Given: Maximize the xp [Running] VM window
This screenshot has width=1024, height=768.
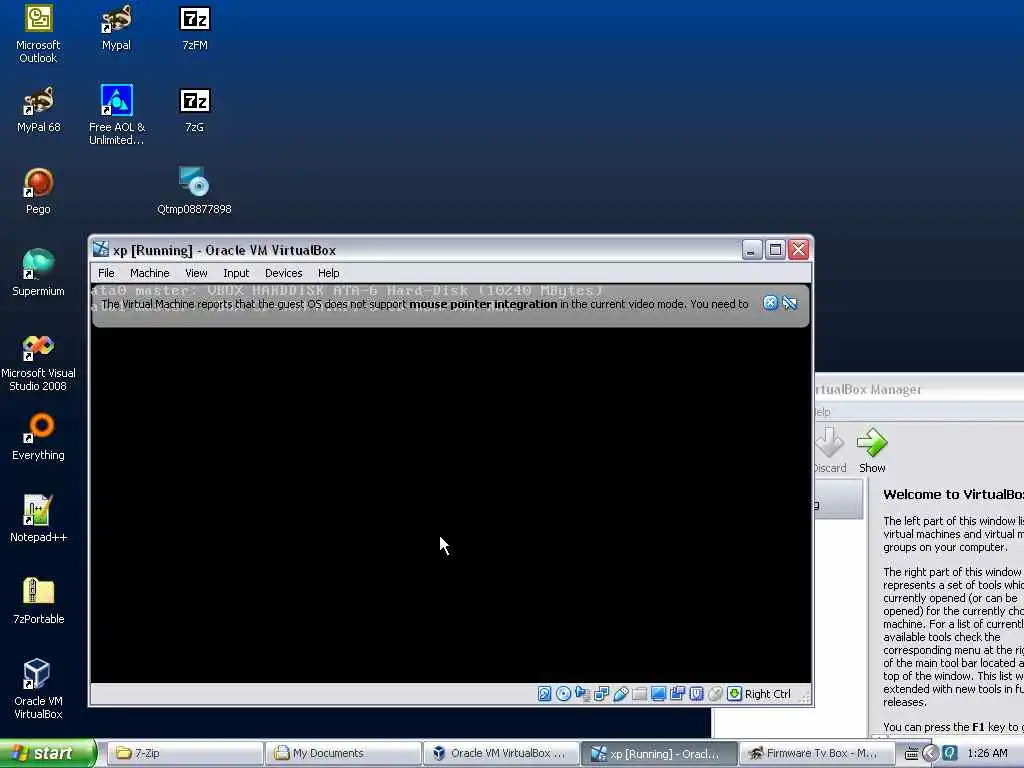Looking at the screenshot, I should click(775, 249).
